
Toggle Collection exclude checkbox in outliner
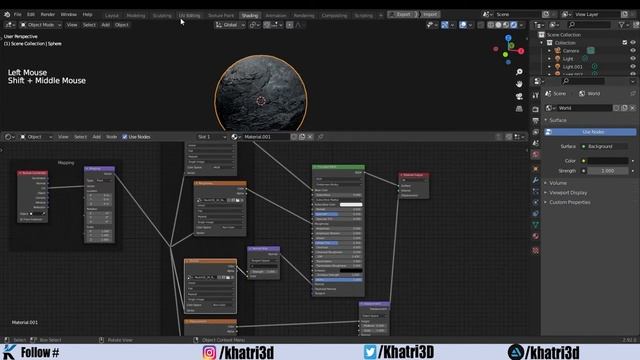click(624, 42)
